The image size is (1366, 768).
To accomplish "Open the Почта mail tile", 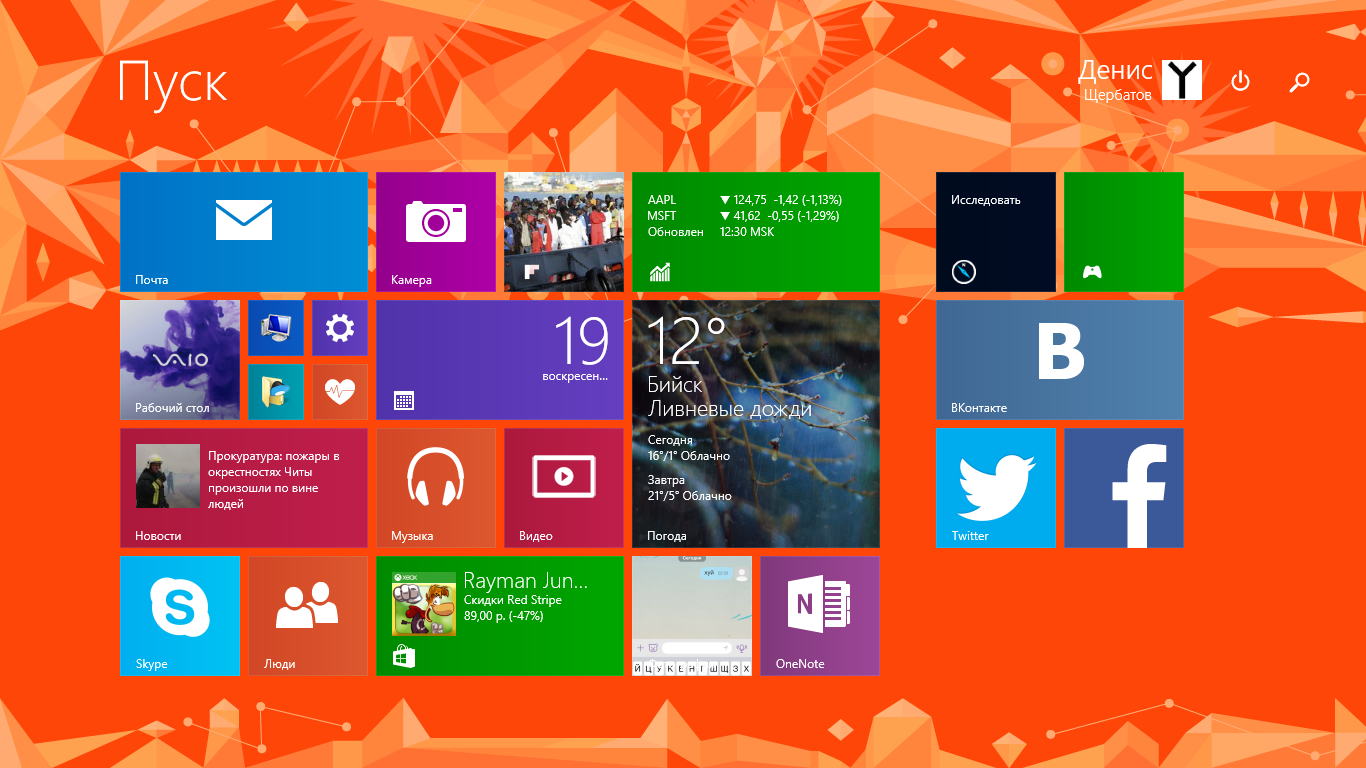I will (244, 232).
